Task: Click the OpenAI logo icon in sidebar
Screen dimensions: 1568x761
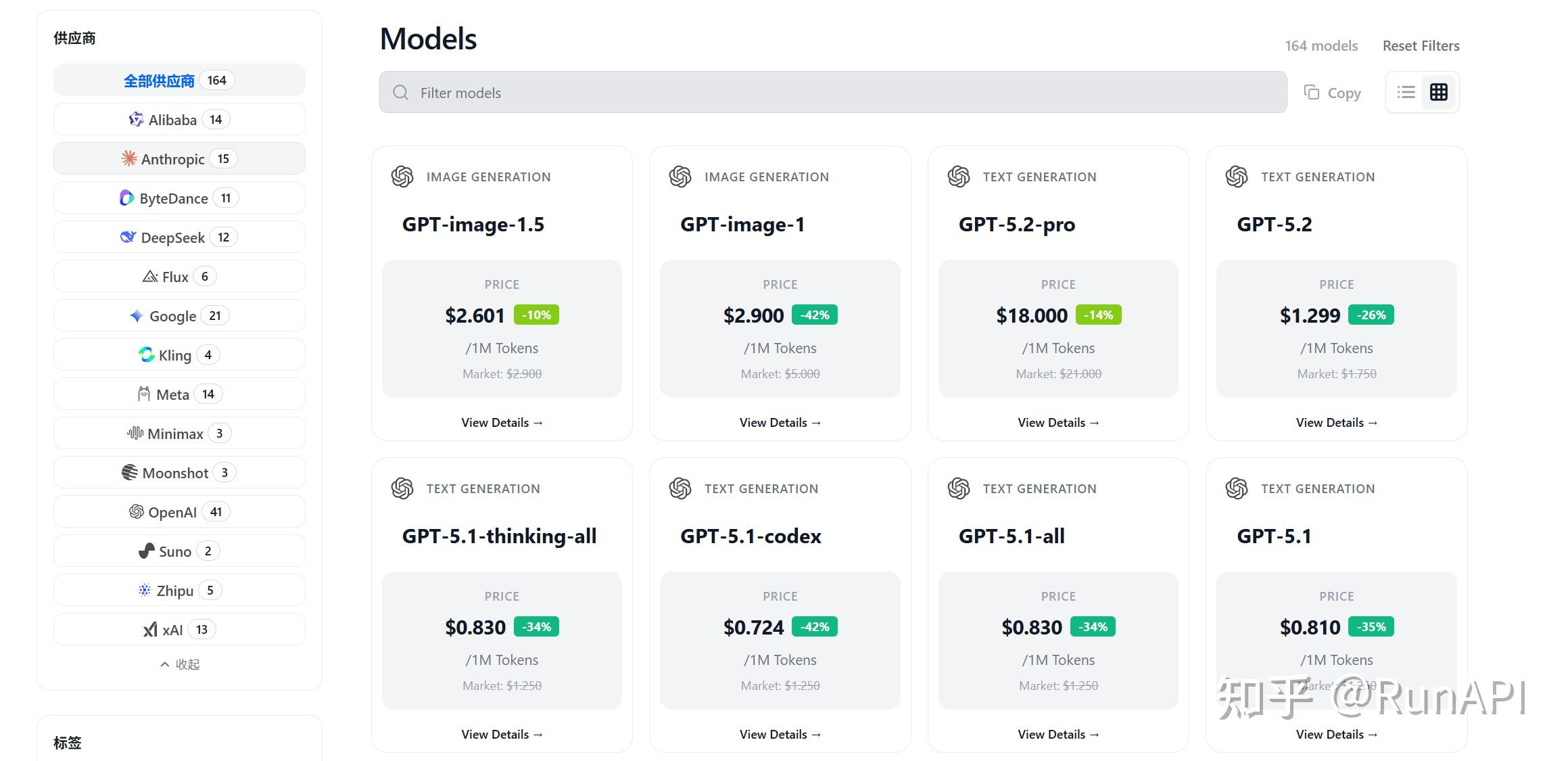Action: pyautogui.click(x=137, y=512)
